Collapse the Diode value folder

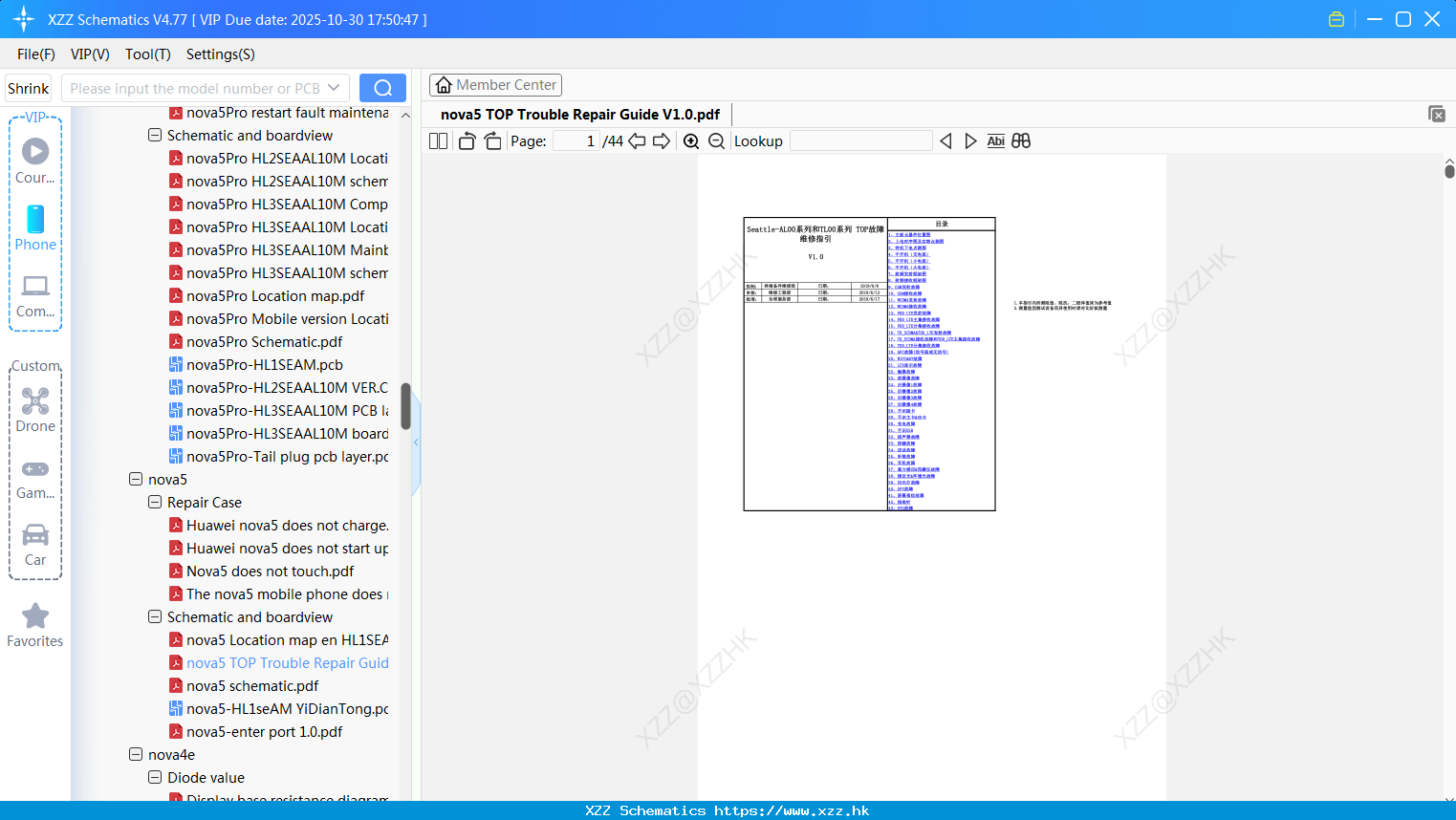(x=155, y=777)
